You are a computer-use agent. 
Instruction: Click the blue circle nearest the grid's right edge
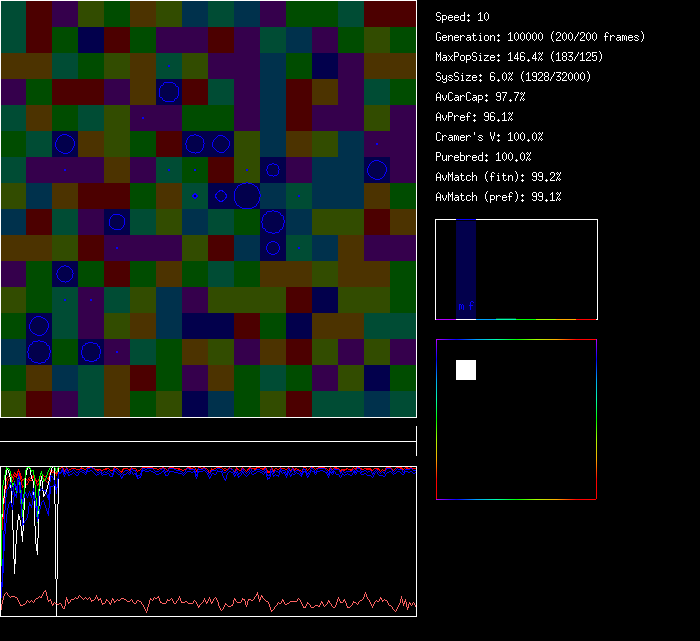(x=377, y=170)
